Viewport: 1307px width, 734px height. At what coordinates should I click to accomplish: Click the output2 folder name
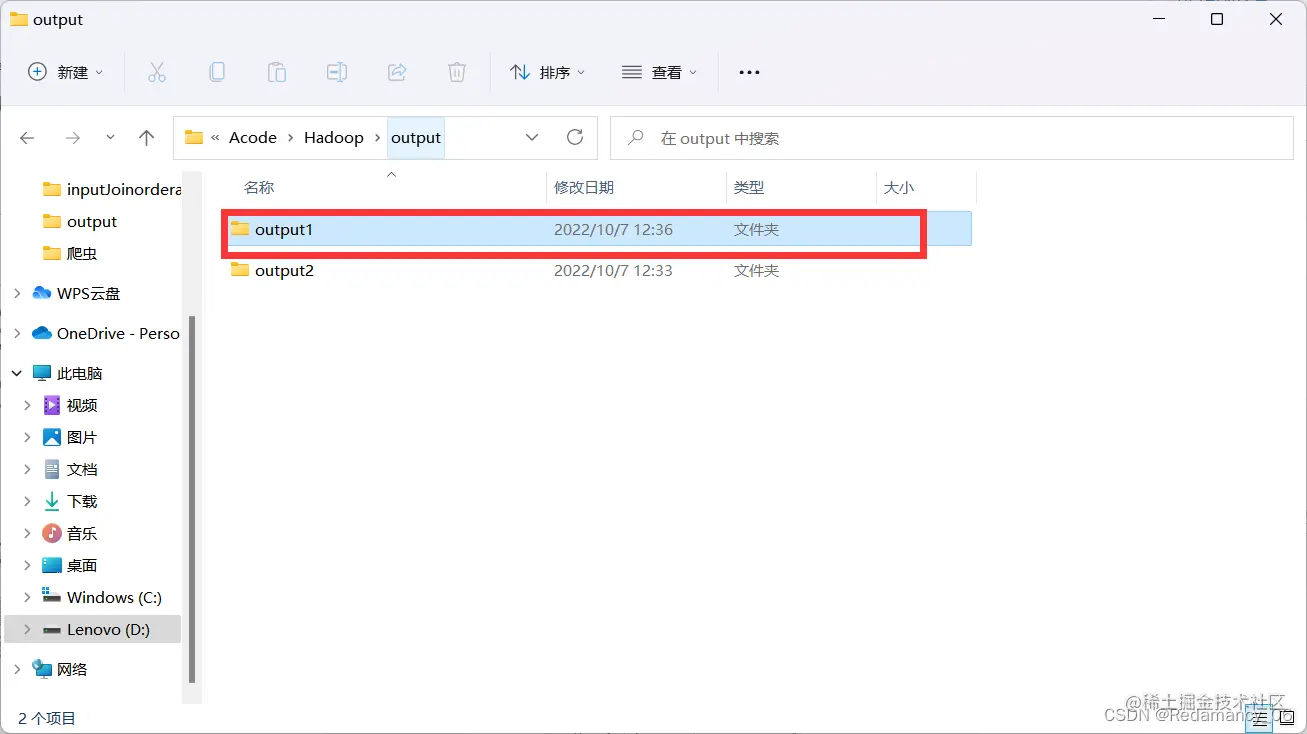click(x=284, y=270)
